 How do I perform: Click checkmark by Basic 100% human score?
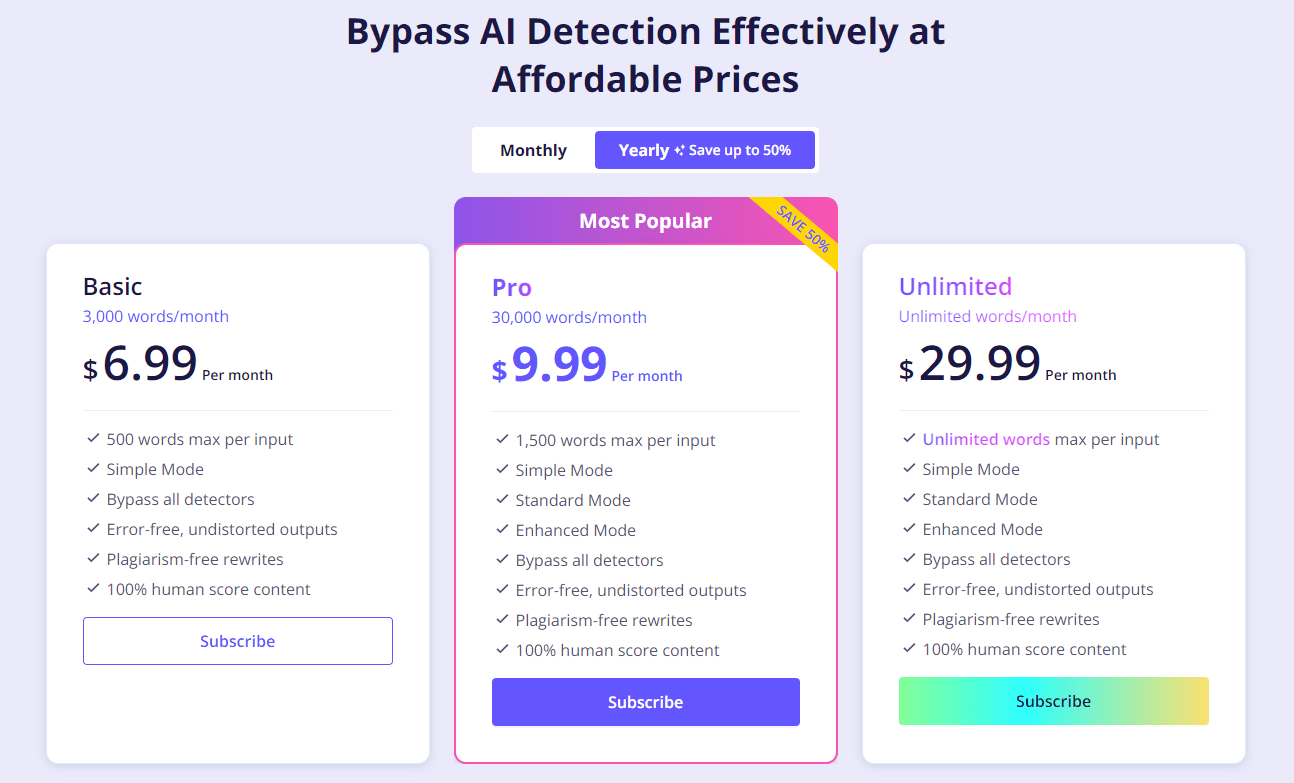93,589
